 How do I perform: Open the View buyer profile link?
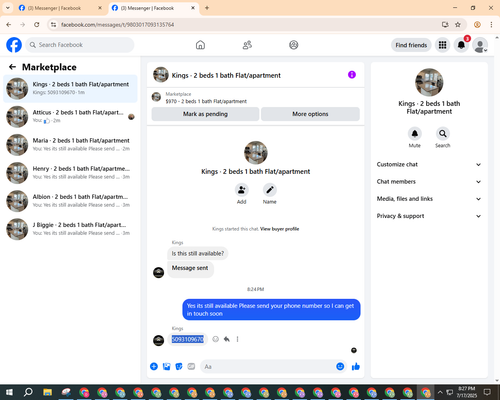coord(279,229)
